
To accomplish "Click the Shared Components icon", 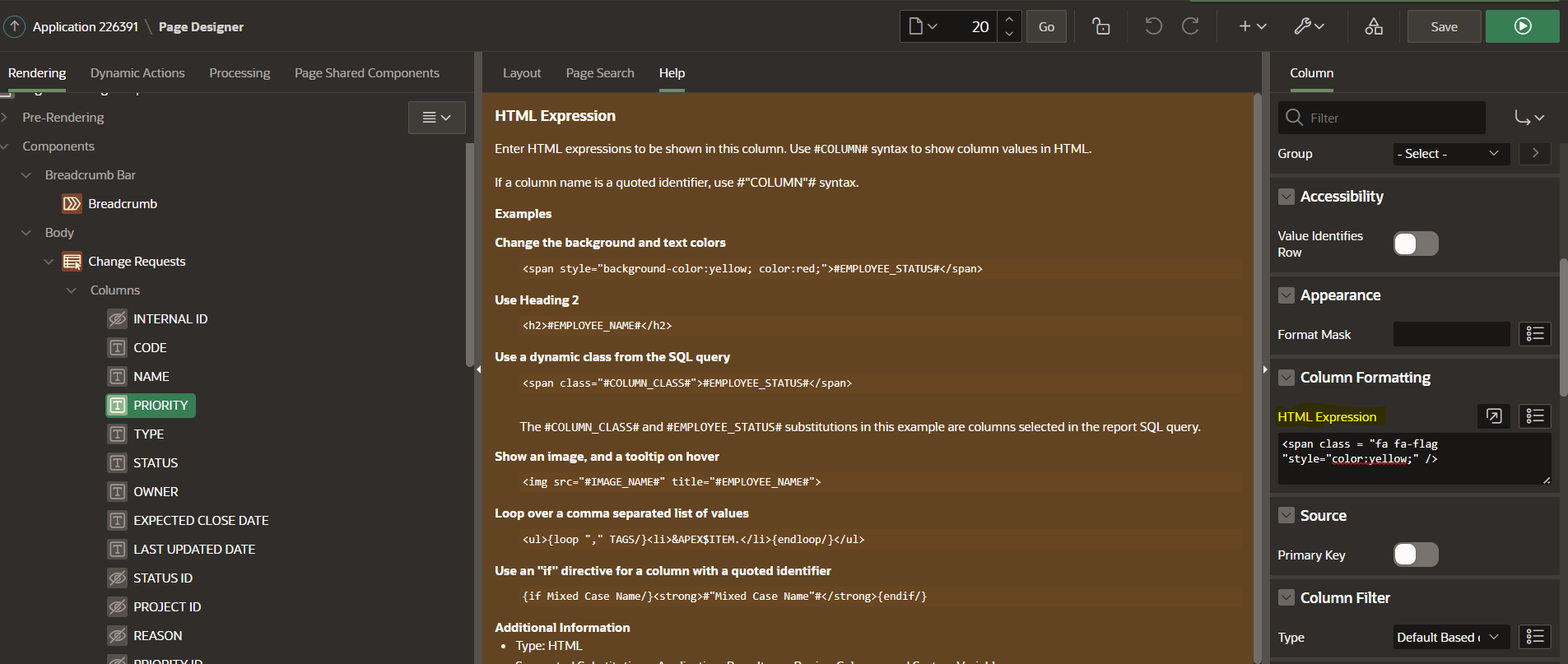I will click(1374, 26).
